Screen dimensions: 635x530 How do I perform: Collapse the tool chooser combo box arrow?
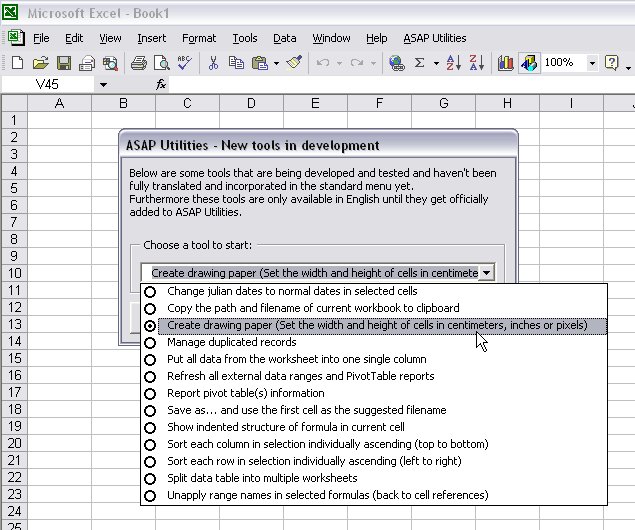click(x=486, y=273)
